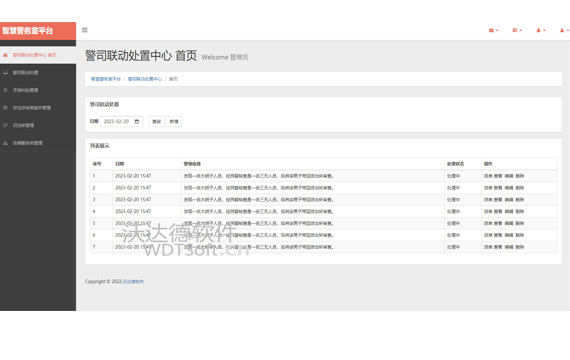This screenshot has height=360, width=570.
Task: Click the monitor icon for 警司联动处置
Action: [5, 73]
